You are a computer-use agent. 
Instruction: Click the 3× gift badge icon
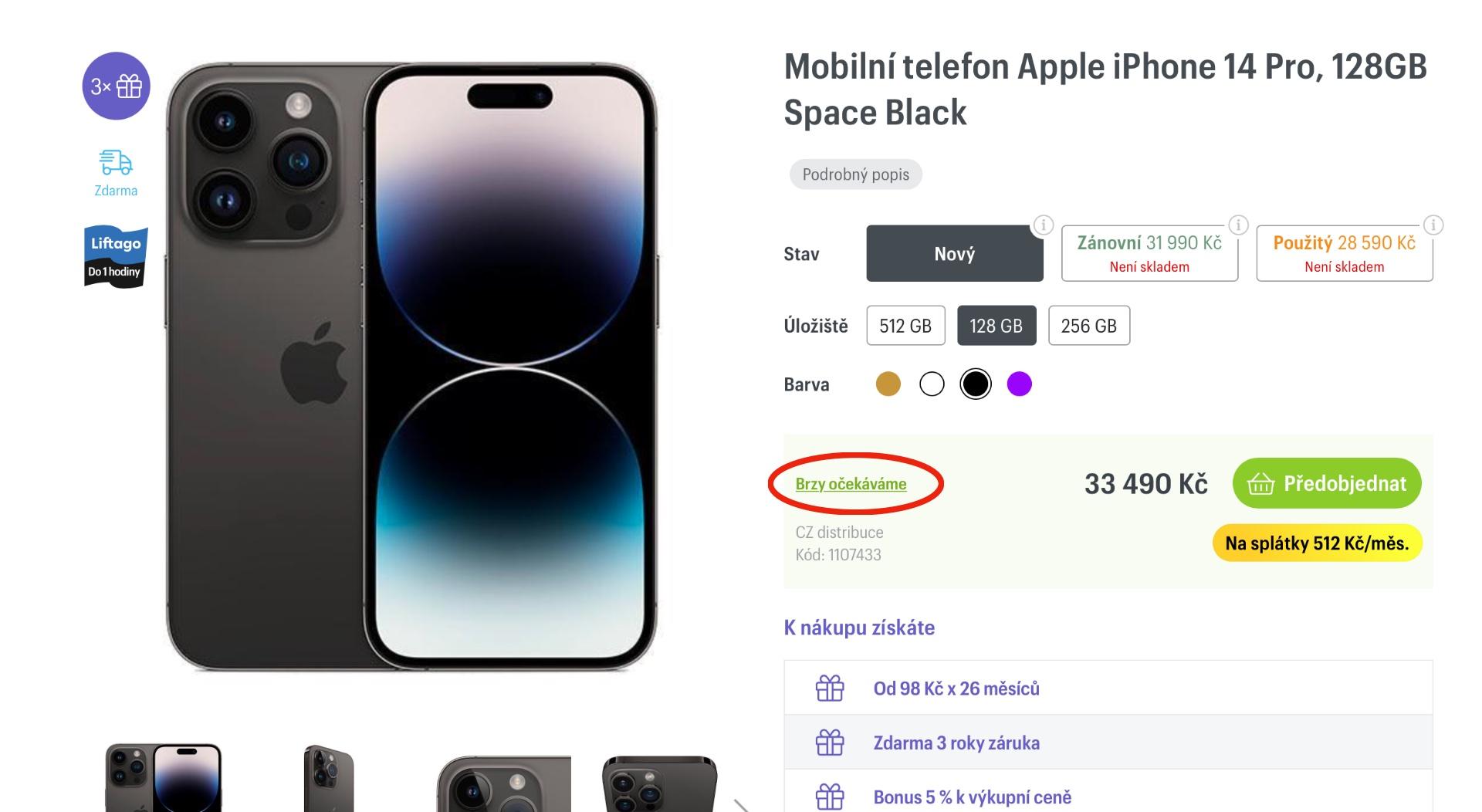point(116,86)
